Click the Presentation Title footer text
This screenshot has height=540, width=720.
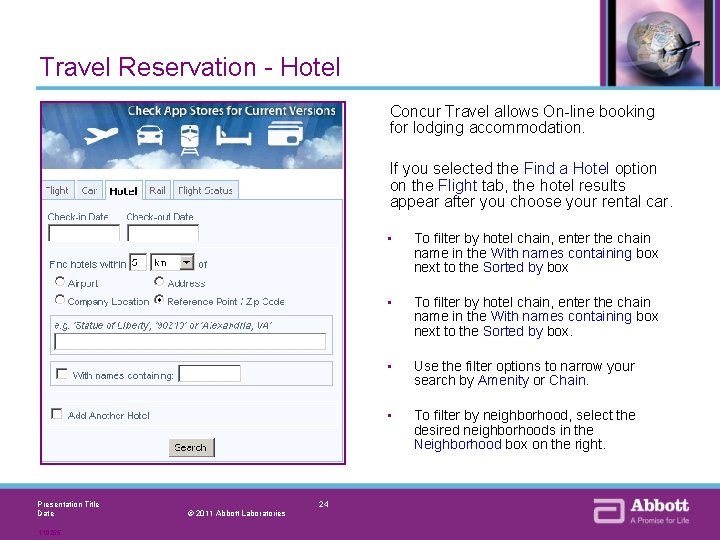tap(68, 504)
